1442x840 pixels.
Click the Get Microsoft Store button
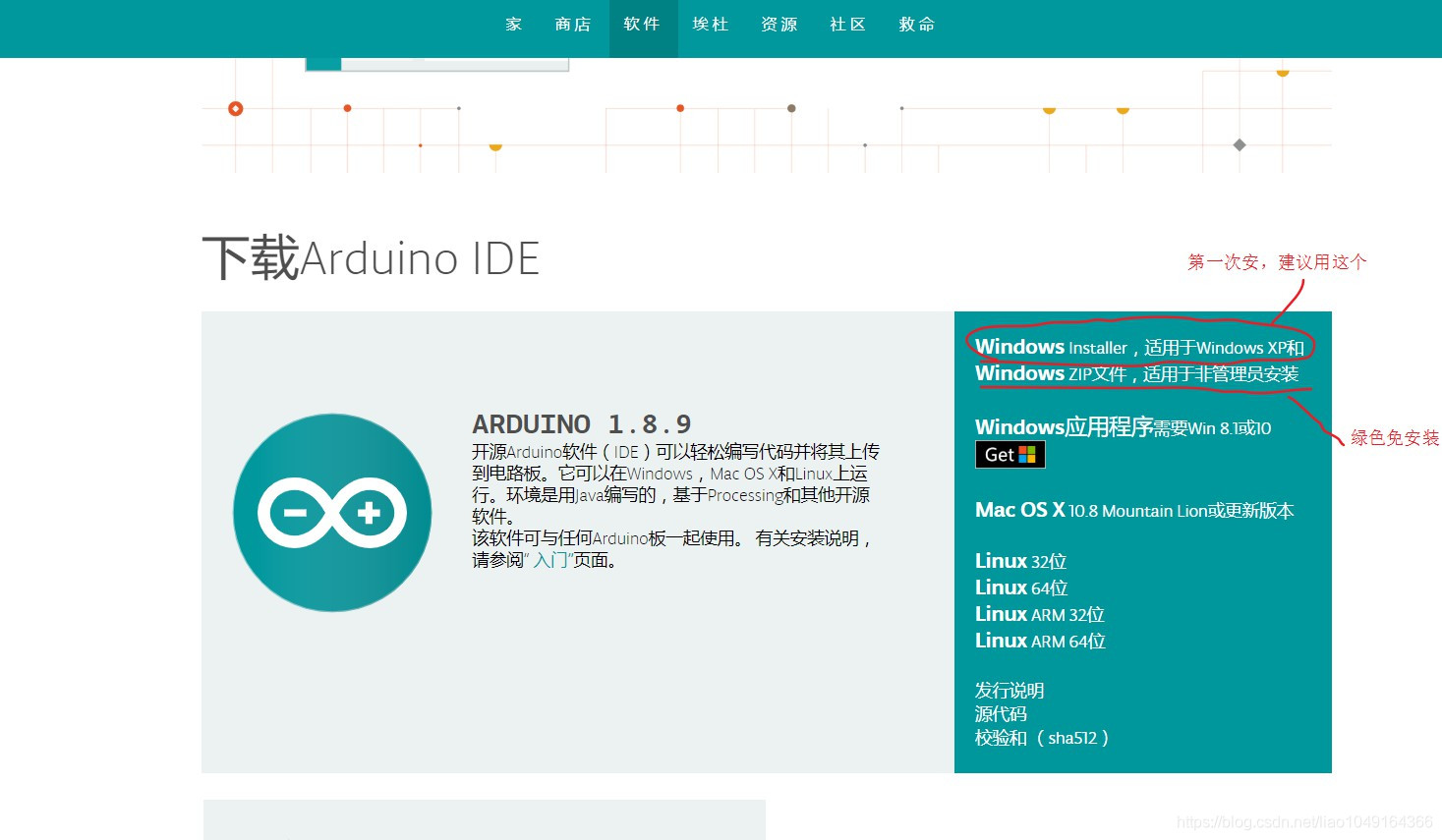point(1010,455)
